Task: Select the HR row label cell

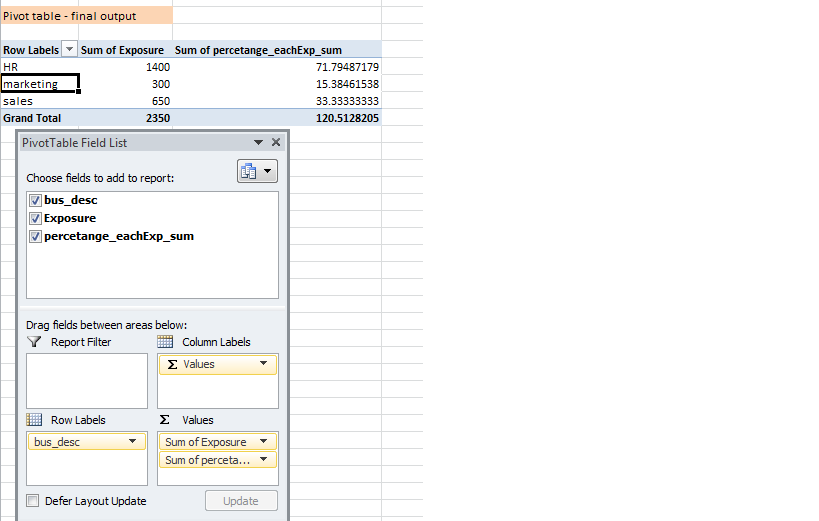Action: click(x=40, y=67)
